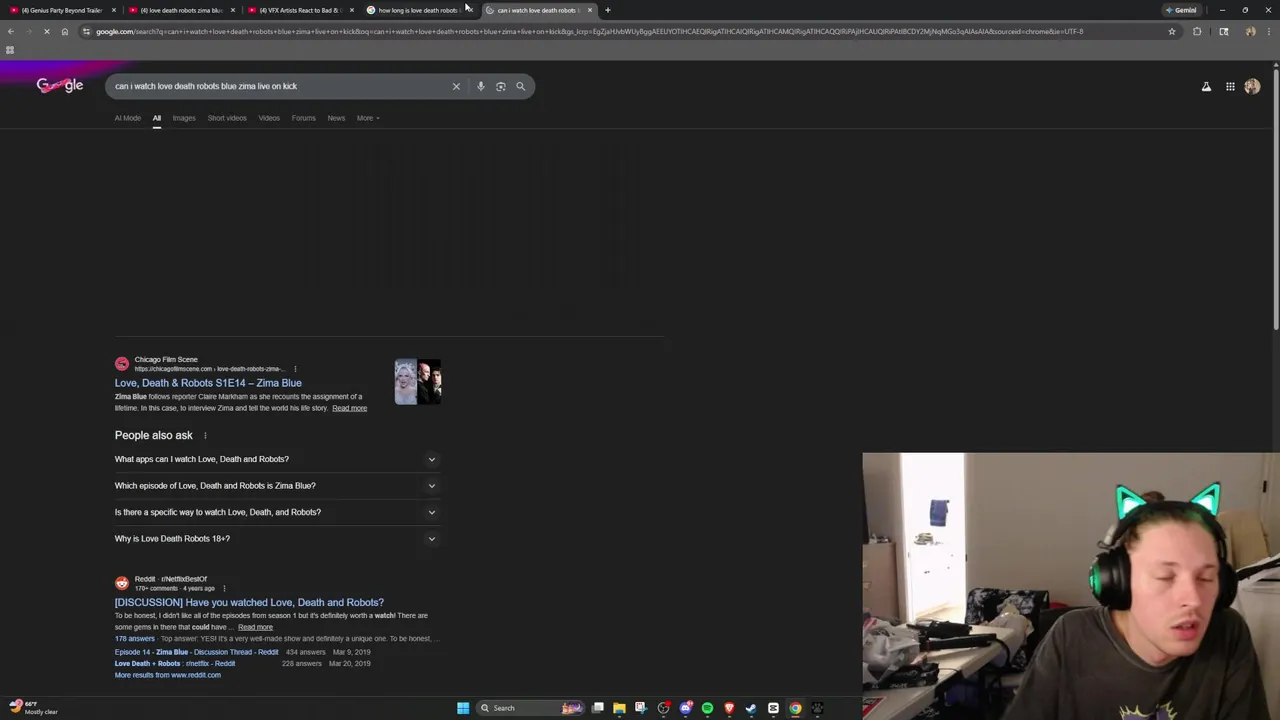1280x720 pixels.
Task: Close the VFX Artists React tab
Action: (351, 10)
